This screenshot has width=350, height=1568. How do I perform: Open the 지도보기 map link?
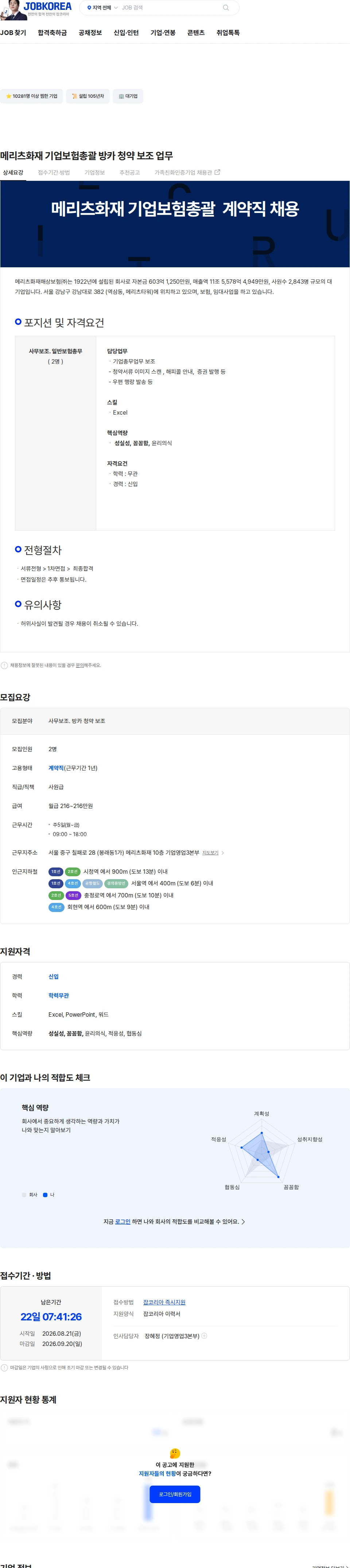tap(210, 853)
